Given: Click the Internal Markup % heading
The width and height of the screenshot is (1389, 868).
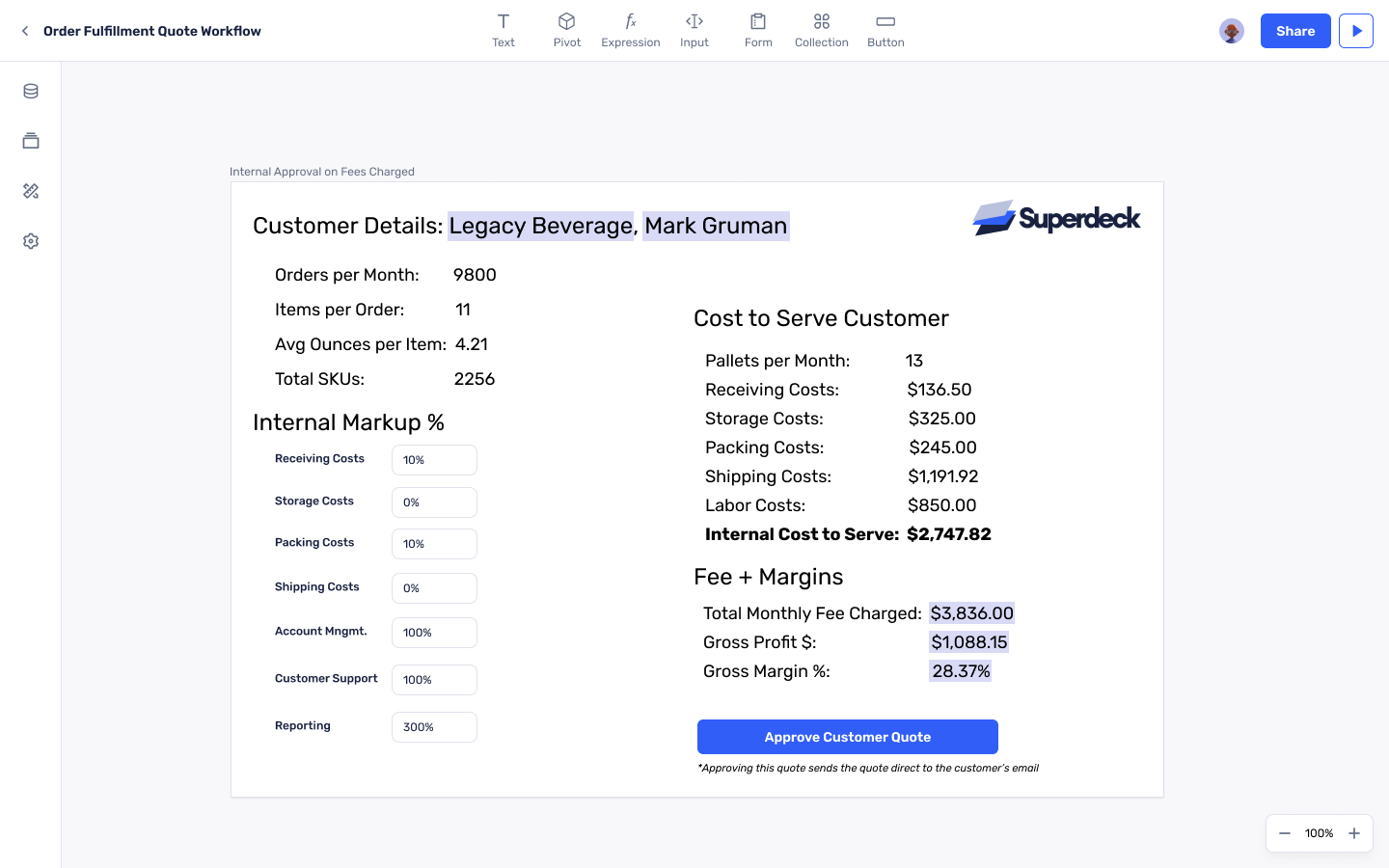Looking at the screenshot, I should point(348,422).
